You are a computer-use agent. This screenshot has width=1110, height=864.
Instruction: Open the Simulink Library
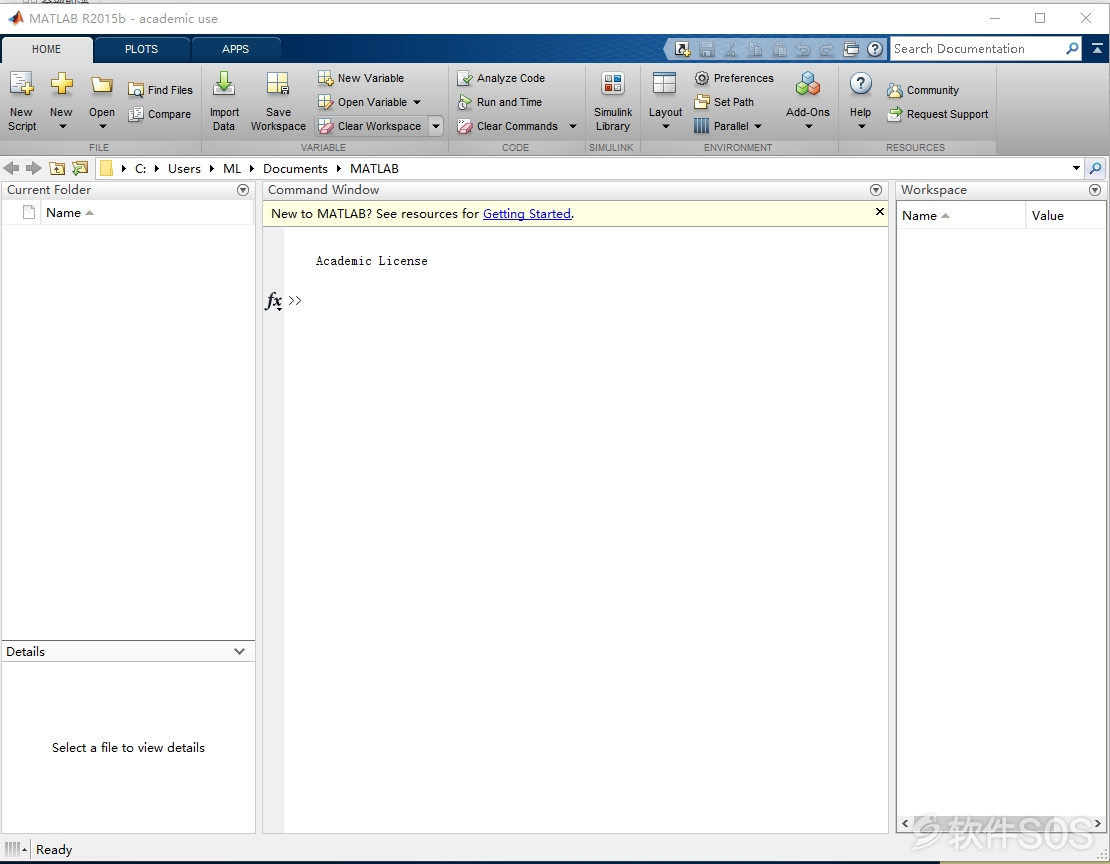tap(613, 101)
